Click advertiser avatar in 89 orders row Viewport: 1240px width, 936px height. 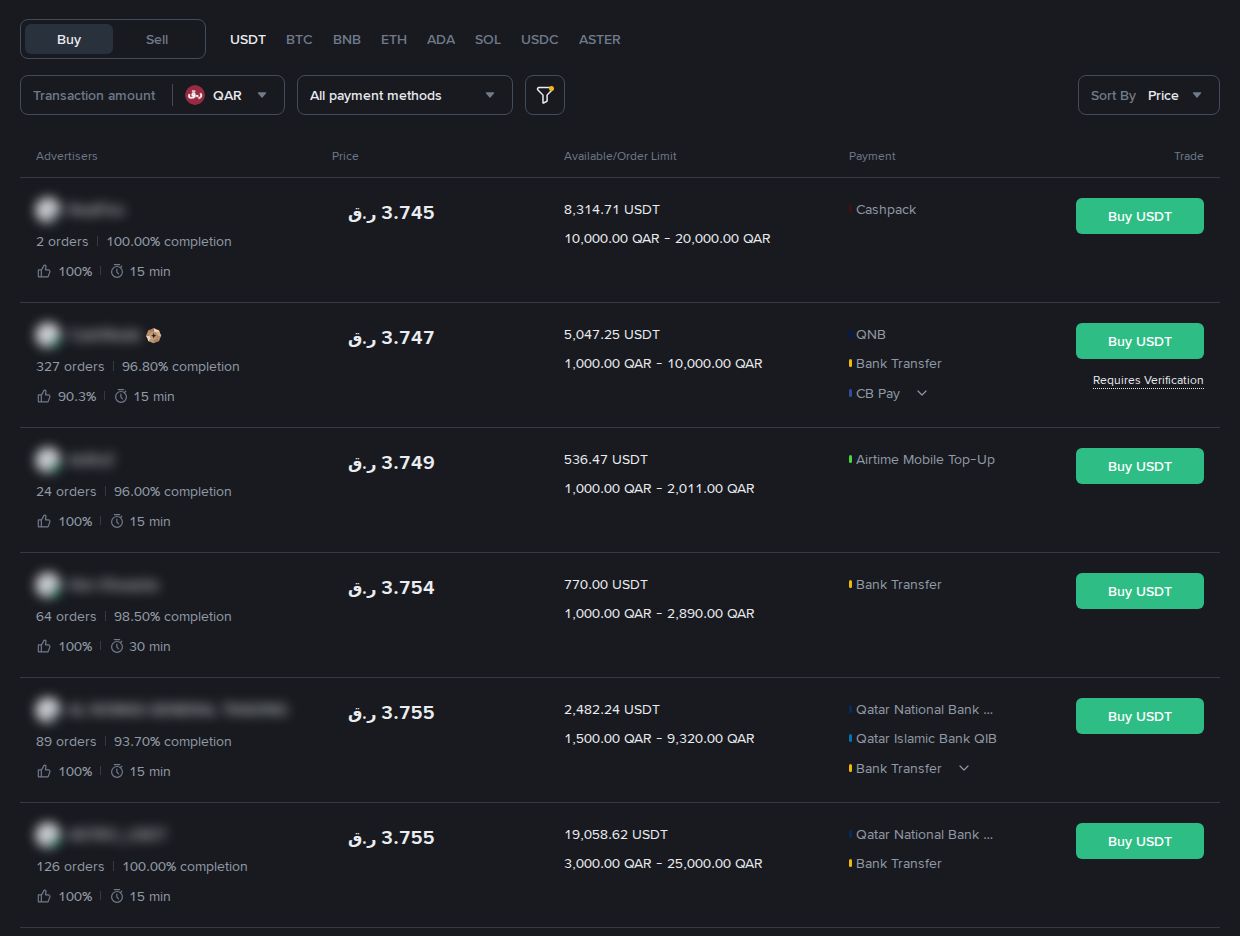[x=47, y=710]
